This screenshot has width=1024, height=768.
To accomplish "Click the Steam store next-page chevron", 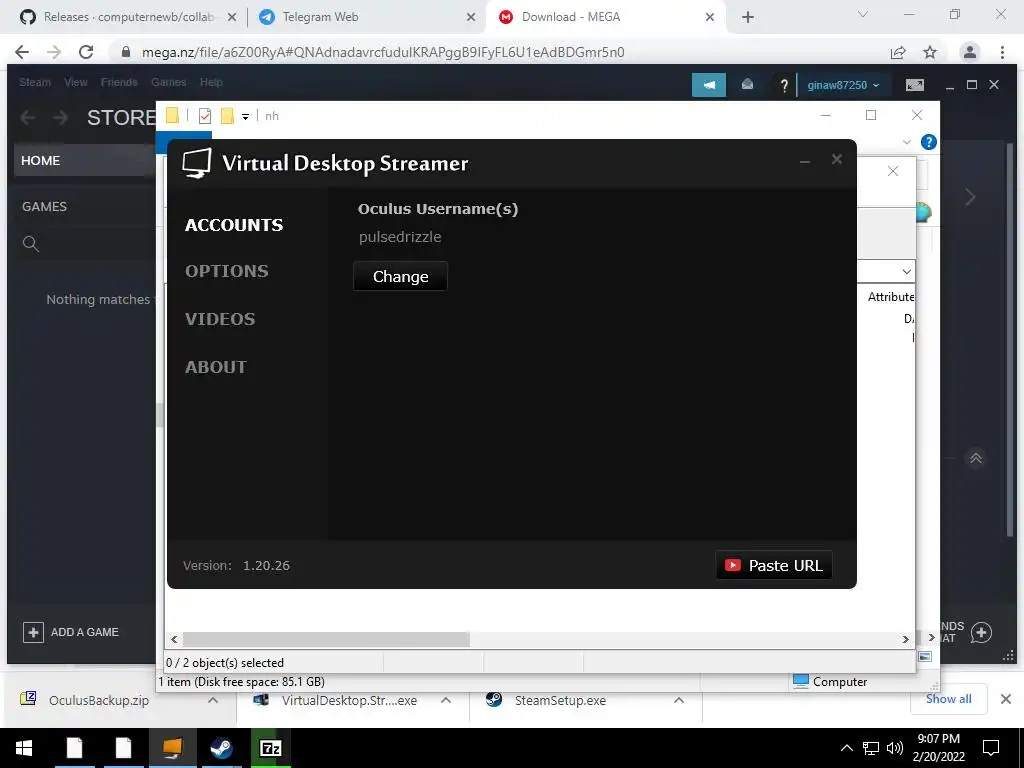I will (970, 197).
